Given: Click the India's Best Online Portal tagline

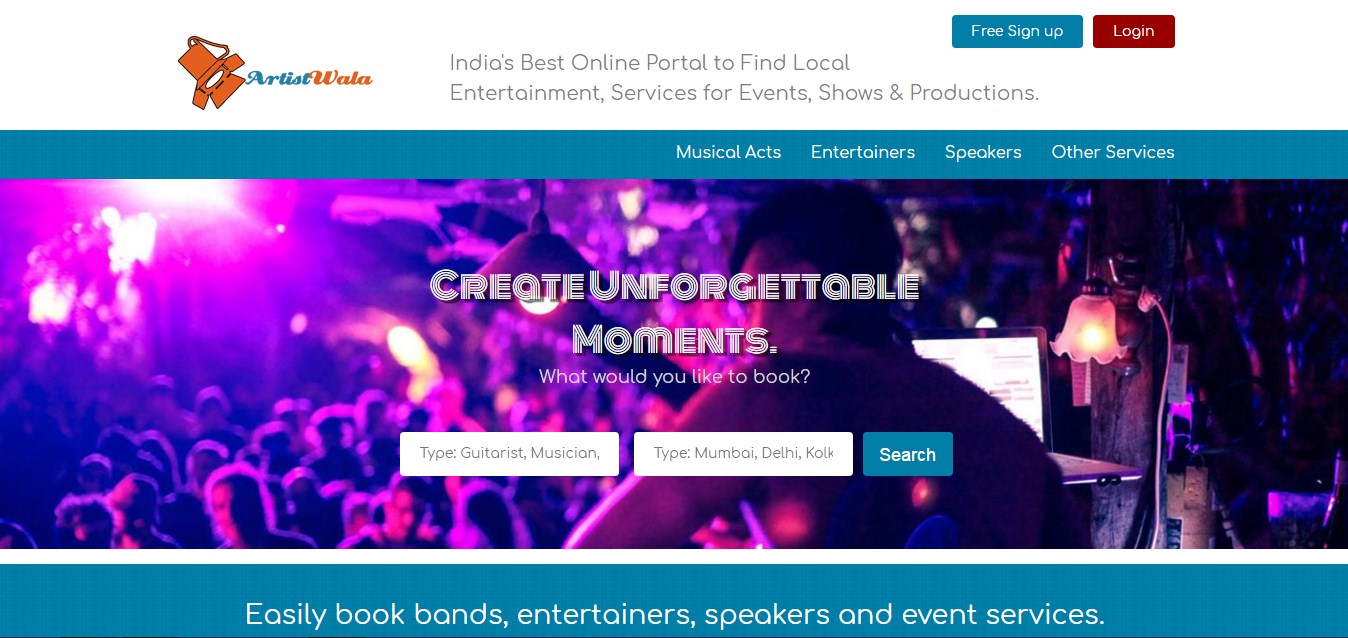Looking at the screenshot, I should coord(744,78).
